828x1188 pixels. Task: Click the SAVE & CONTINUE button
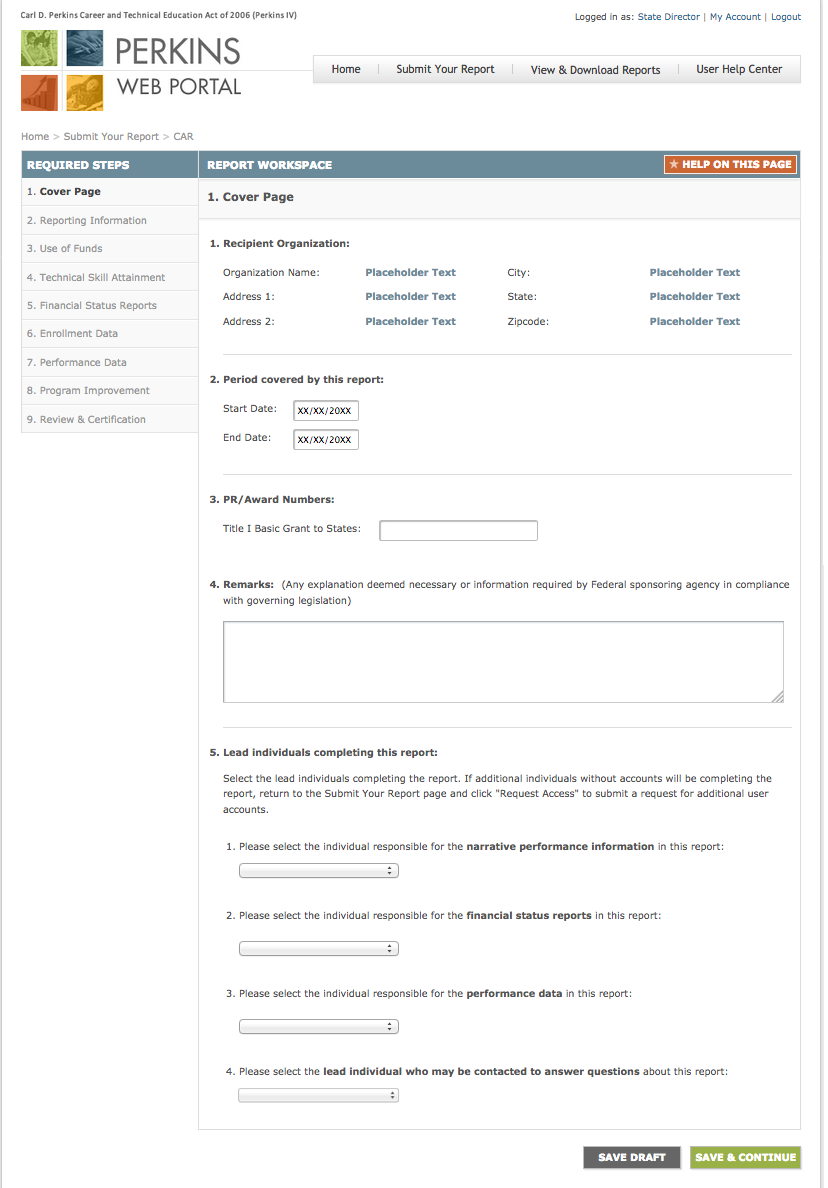coord(745,1157)
